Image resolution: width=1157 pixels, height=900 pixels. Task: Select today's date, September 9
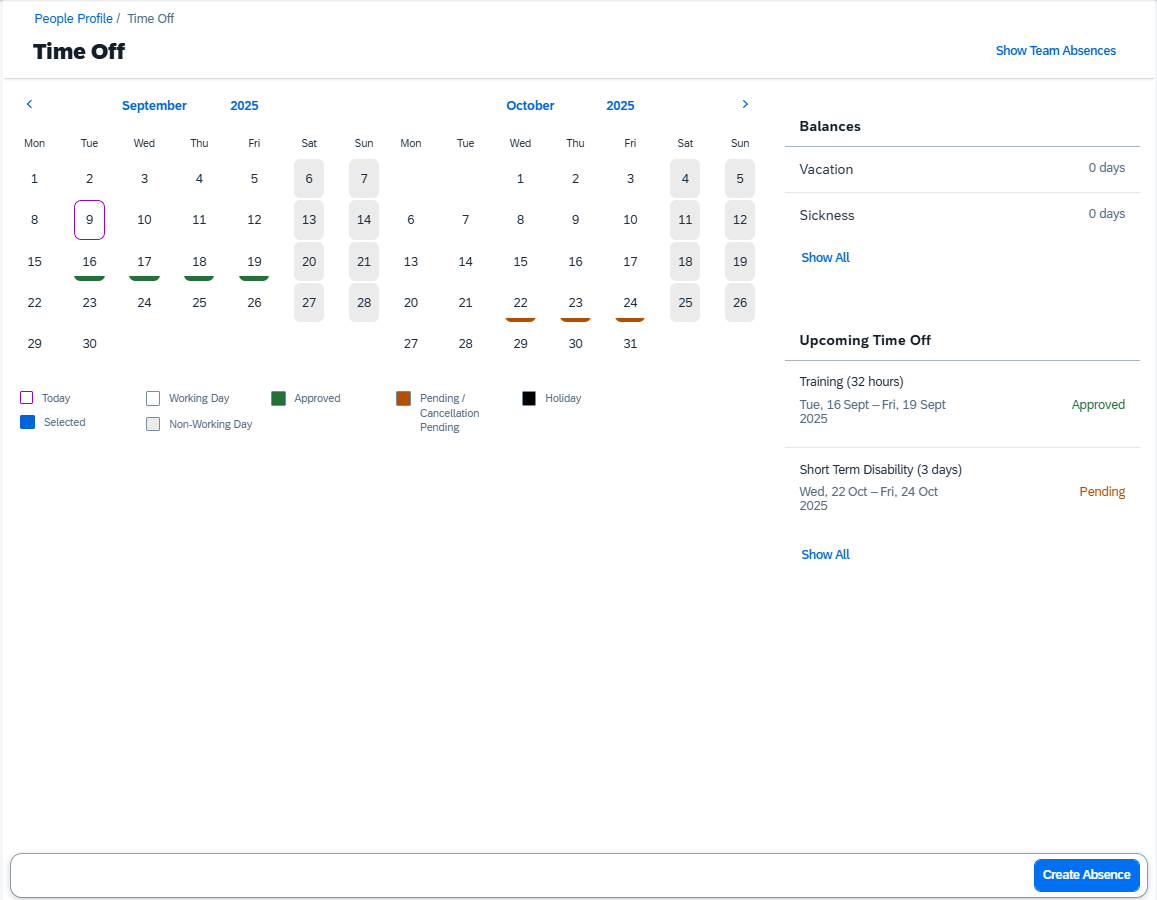click(90, 220)
